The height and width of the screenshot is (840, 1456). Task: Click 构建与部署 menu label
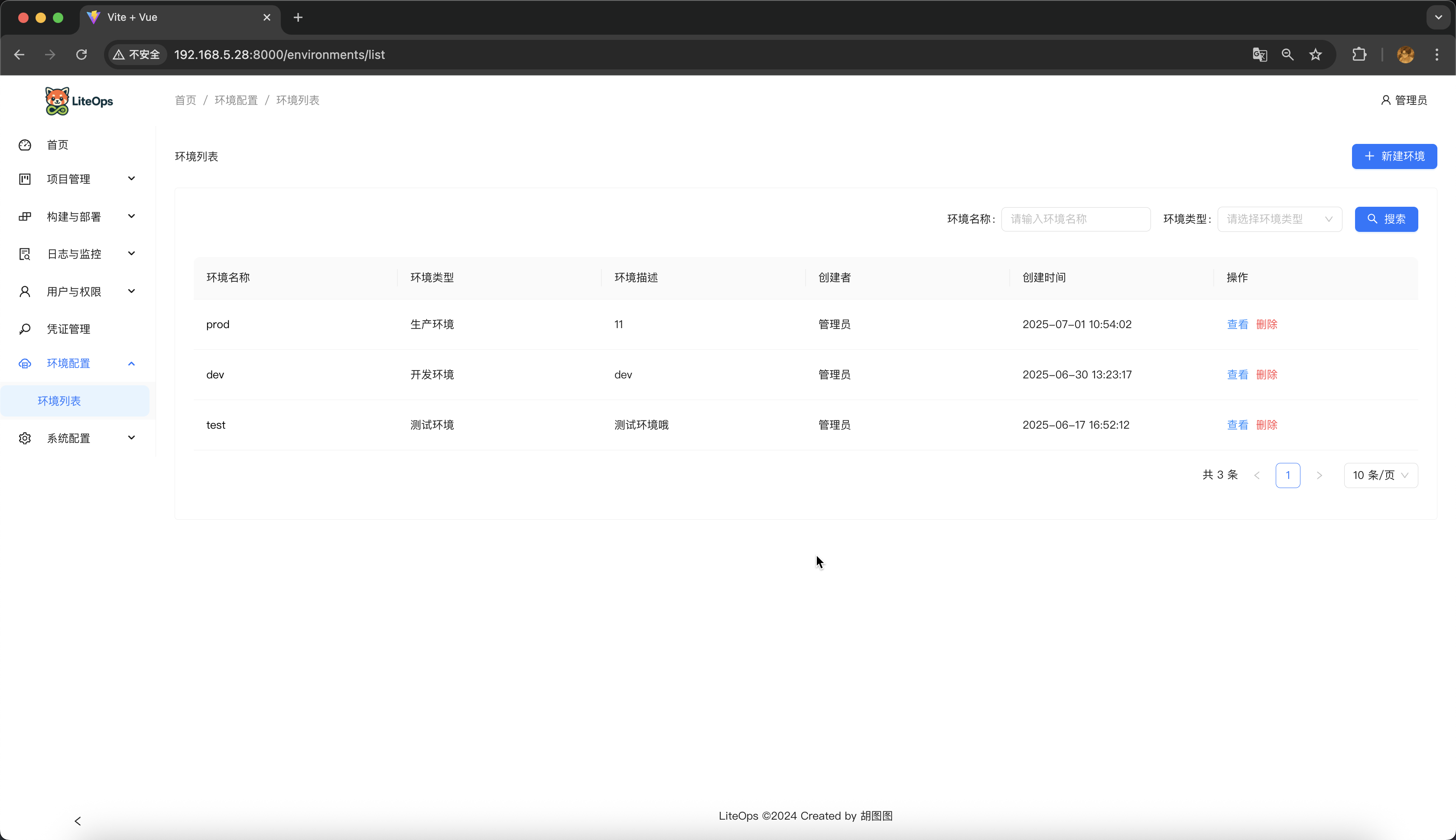(x=74, y=217)
